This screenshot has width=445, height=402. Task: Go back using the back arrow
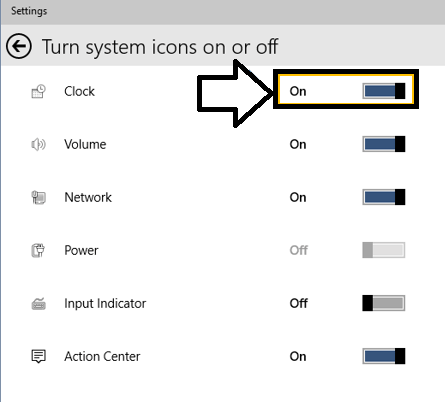tap(19, 46)
